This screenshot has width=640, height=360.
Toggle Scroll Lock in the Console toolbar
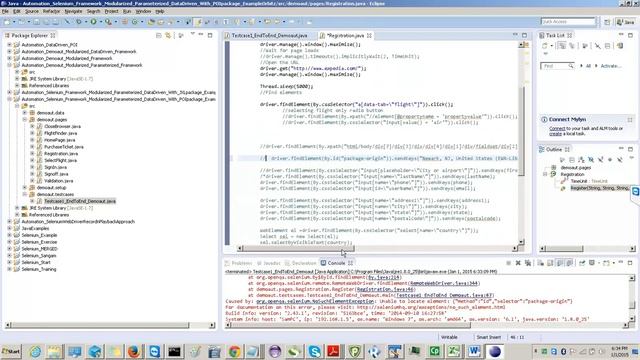point(550,263)
